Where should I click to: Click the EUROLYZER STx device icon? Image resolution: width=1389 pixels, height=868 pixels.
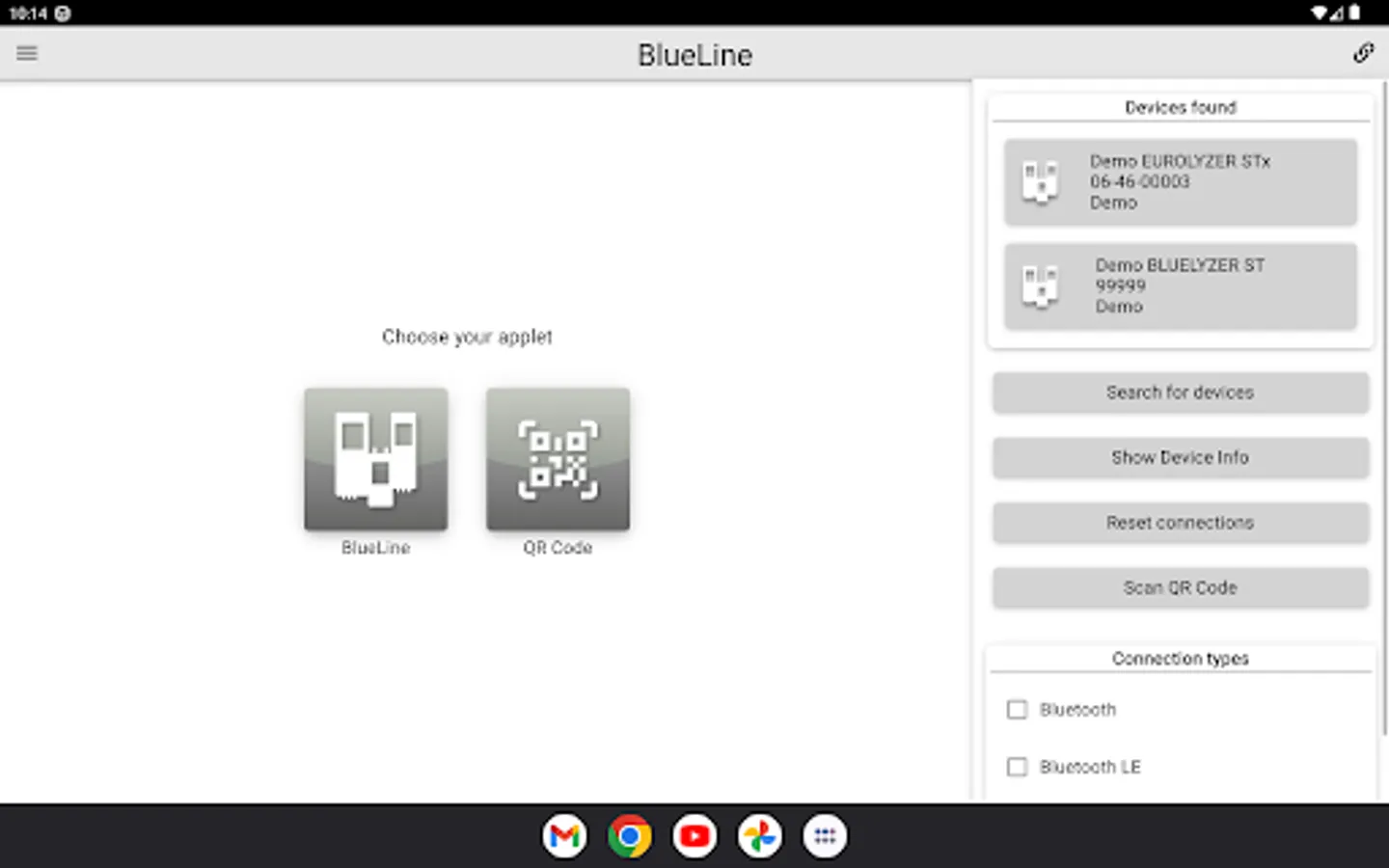point(1040,182)
